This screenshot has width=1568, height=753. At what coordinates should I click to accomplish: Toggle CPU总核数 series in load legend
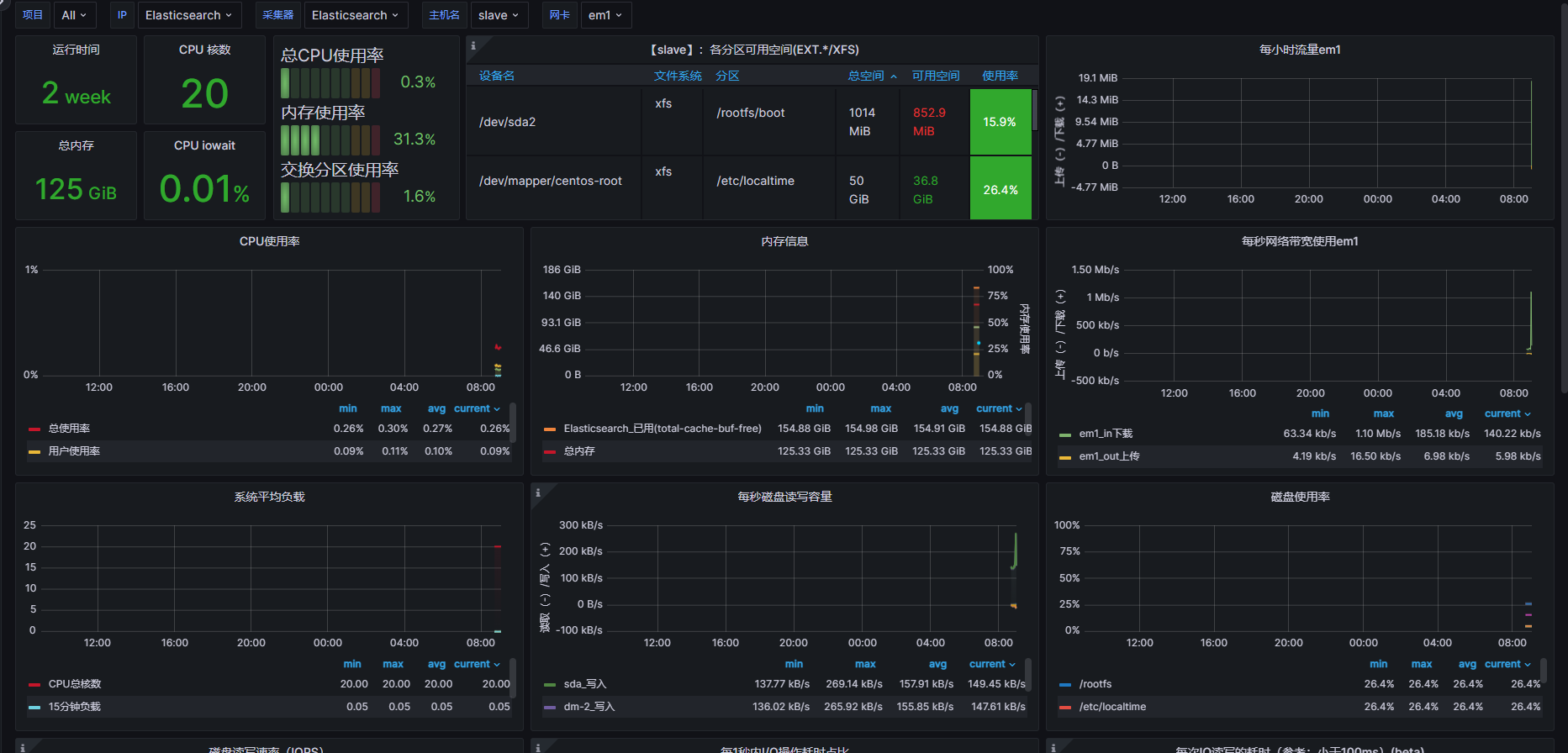click(x=75, y=684)
